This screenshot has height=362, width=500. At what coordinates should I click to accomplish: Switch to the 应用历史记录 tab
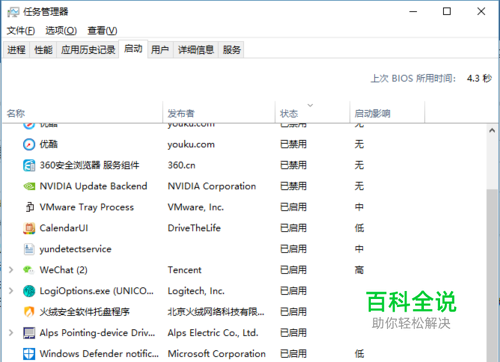click(88, 50)
